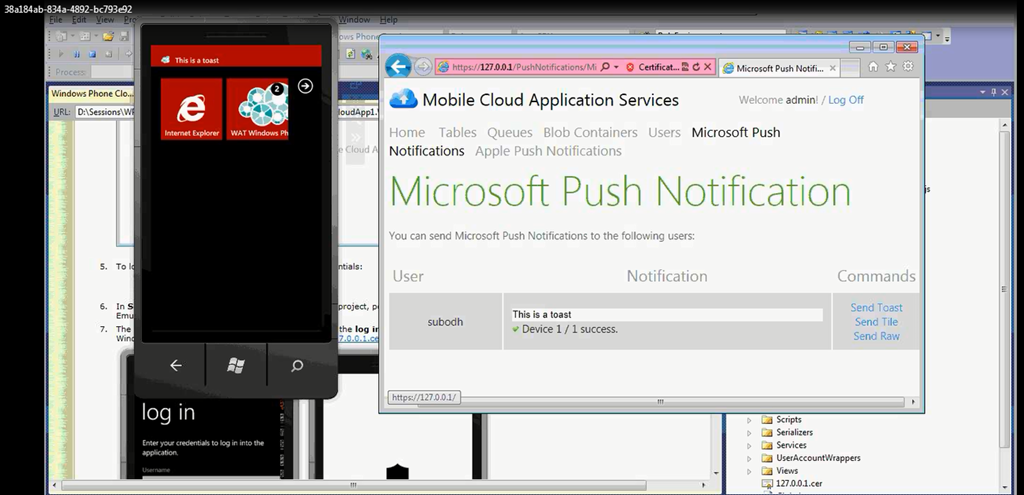Expand the Services folder in Solution Explorer
The image size is (1024, 495).
pos(749,445)
